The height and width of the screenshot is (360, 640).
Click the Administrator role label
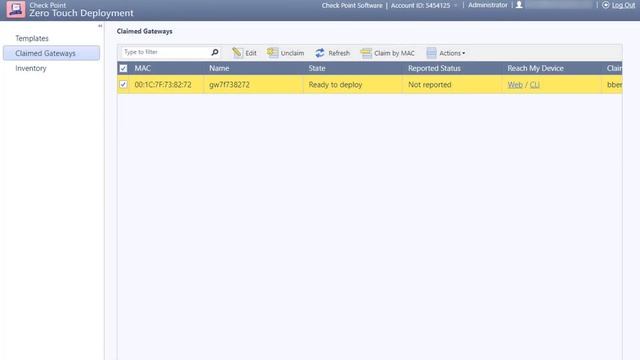tap(488, 5)
